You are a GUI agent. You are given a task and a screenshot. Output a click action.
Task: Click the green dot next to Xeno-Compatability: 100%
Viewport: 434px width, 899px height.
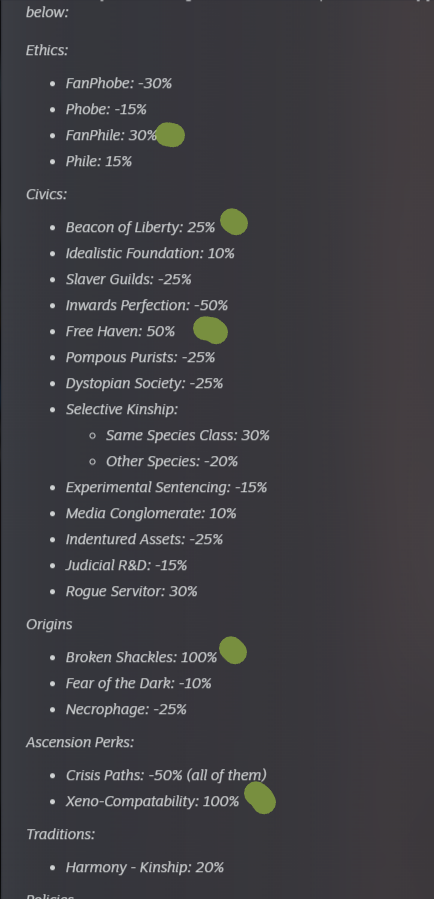point(260,798)
